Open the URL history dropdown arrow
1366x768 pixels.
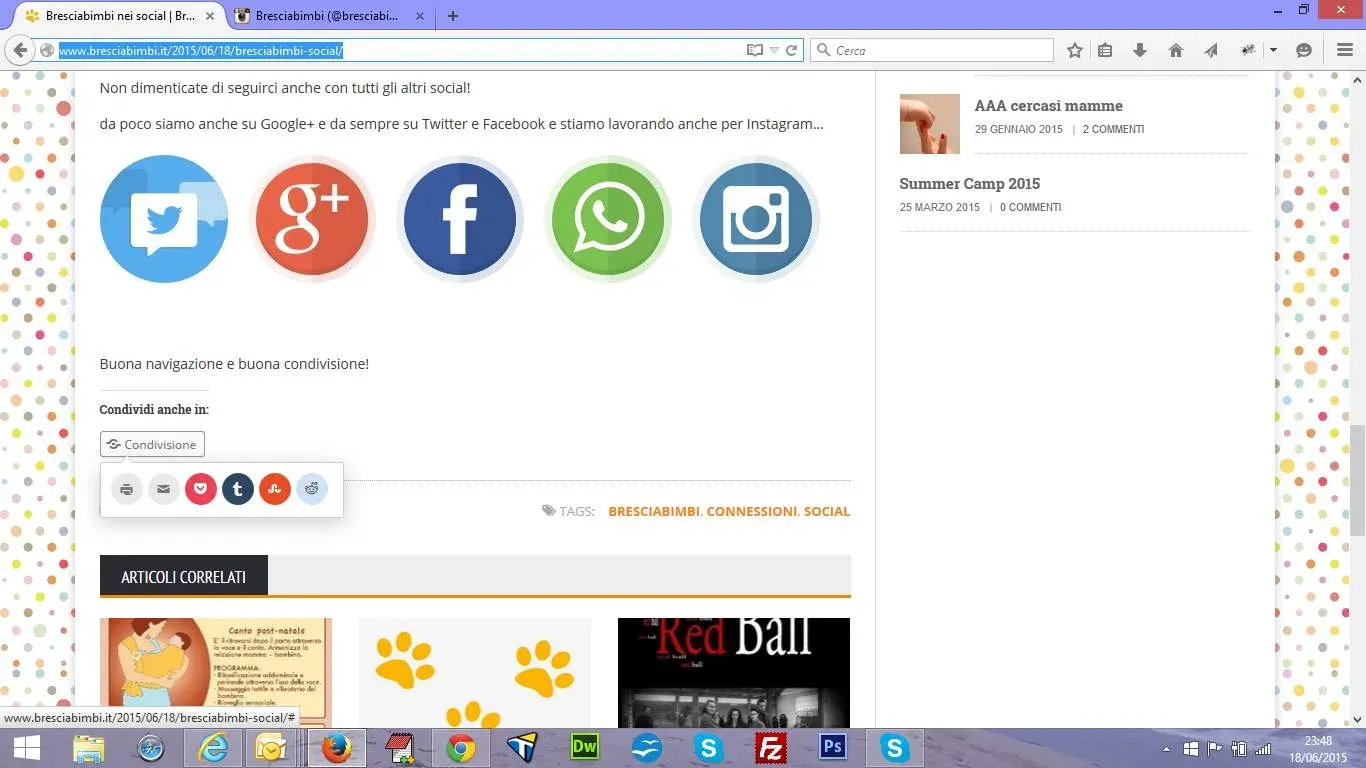coord(774,50)
